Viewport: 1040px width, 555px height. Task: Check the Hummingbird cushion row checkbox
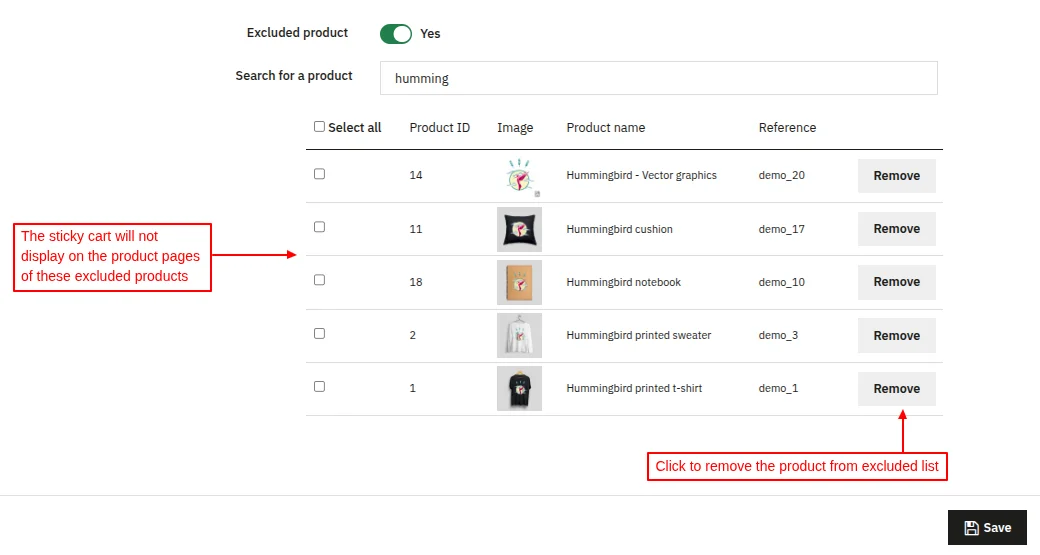click(319, 227)
